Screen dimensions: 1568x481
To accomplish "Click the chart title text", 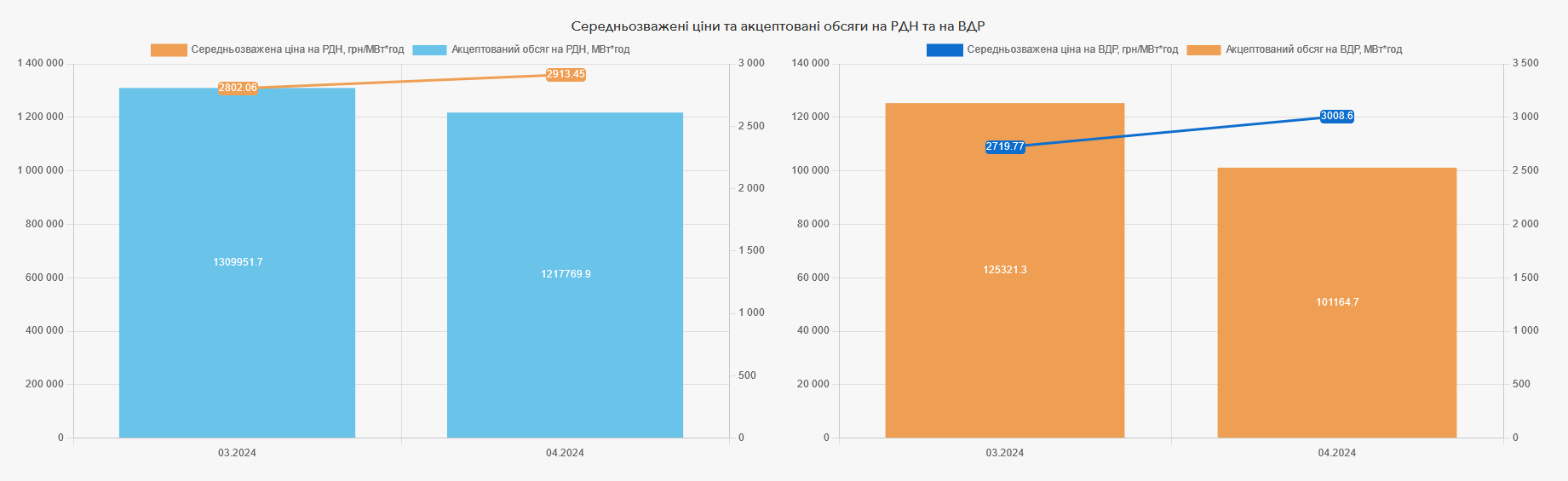I will coord(778,26).
